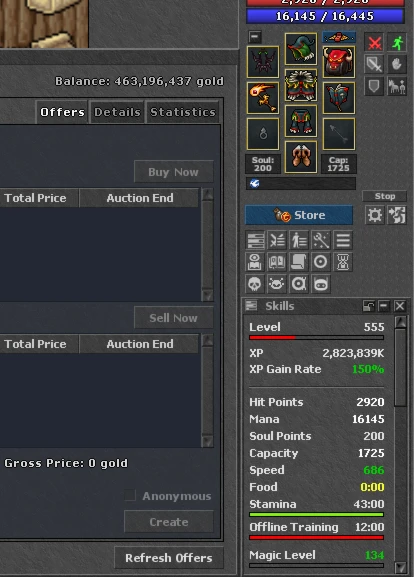Click the Skills panel scrollbar down arrow
Viewport: 414px width, 577px height.
400,567
